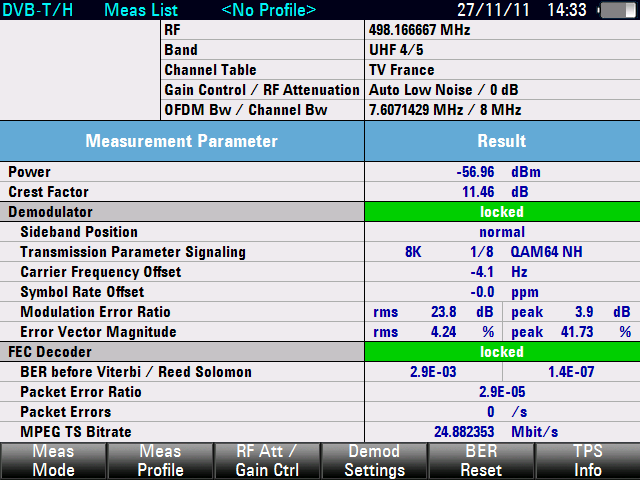Select the -0.0 ppm value
The height and width of the screenshot is (480, 640).
tap(504, 292)
